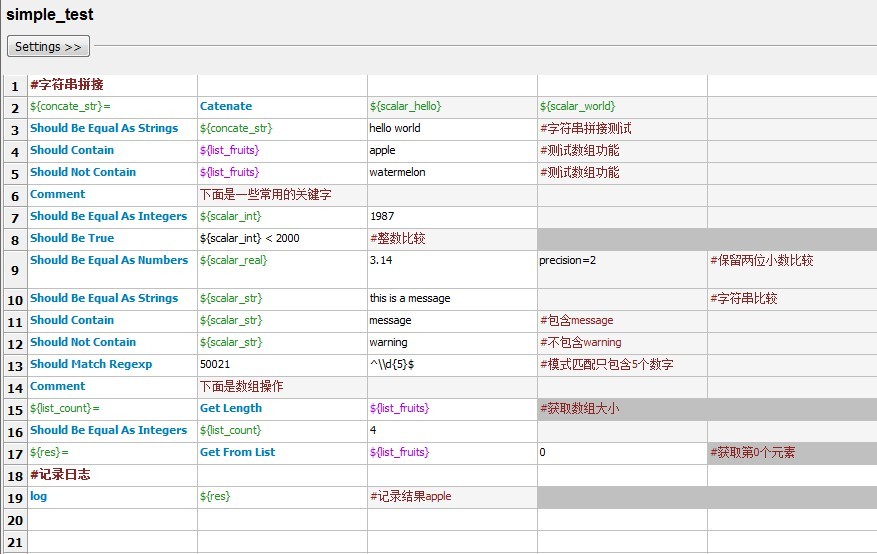Click the '#保留两位小数比较' comment cell
Viewport: 877px width, 554px height.
(x=793, y=269)
